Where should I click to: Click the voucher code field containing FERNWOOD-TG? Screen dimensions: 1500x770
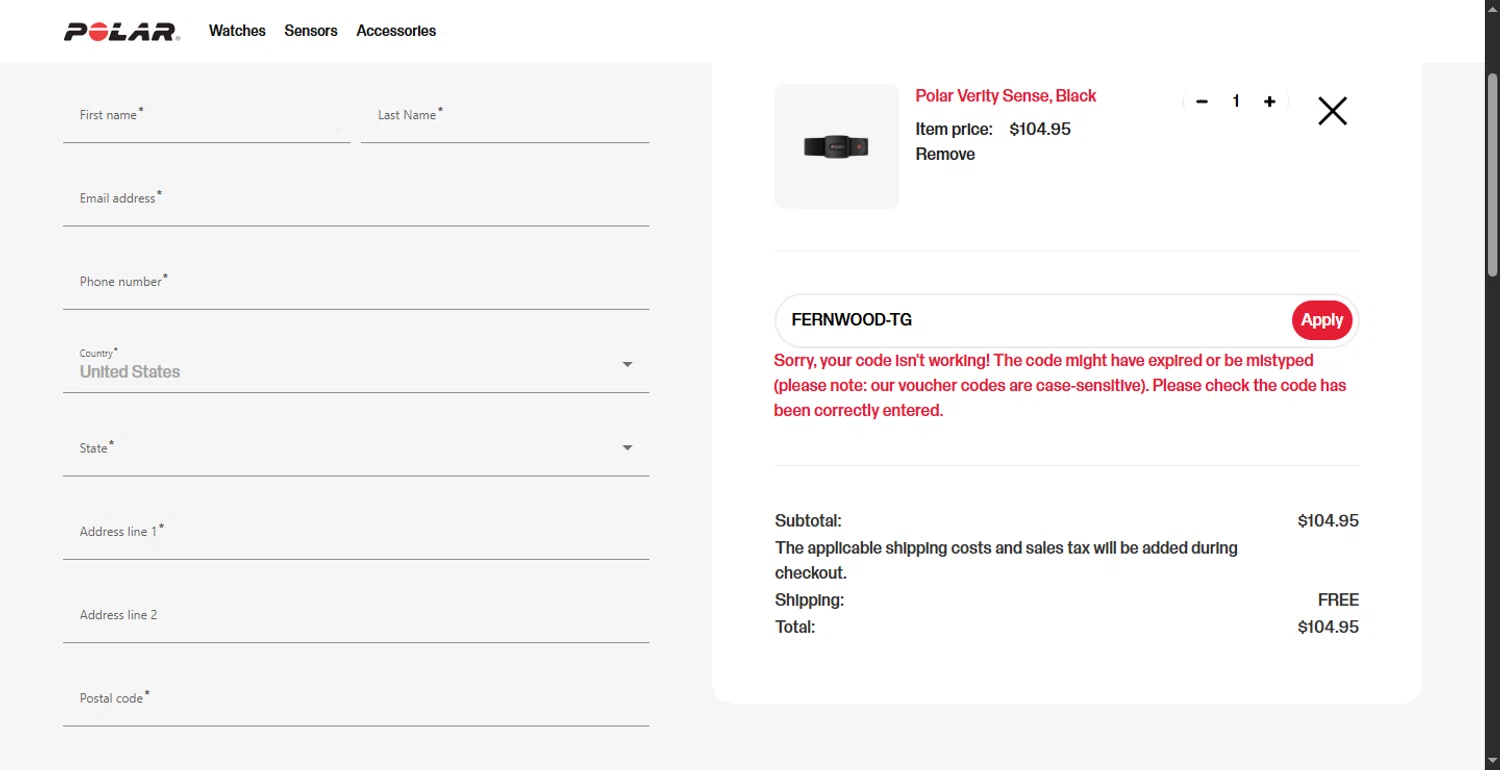[1034, 320]
